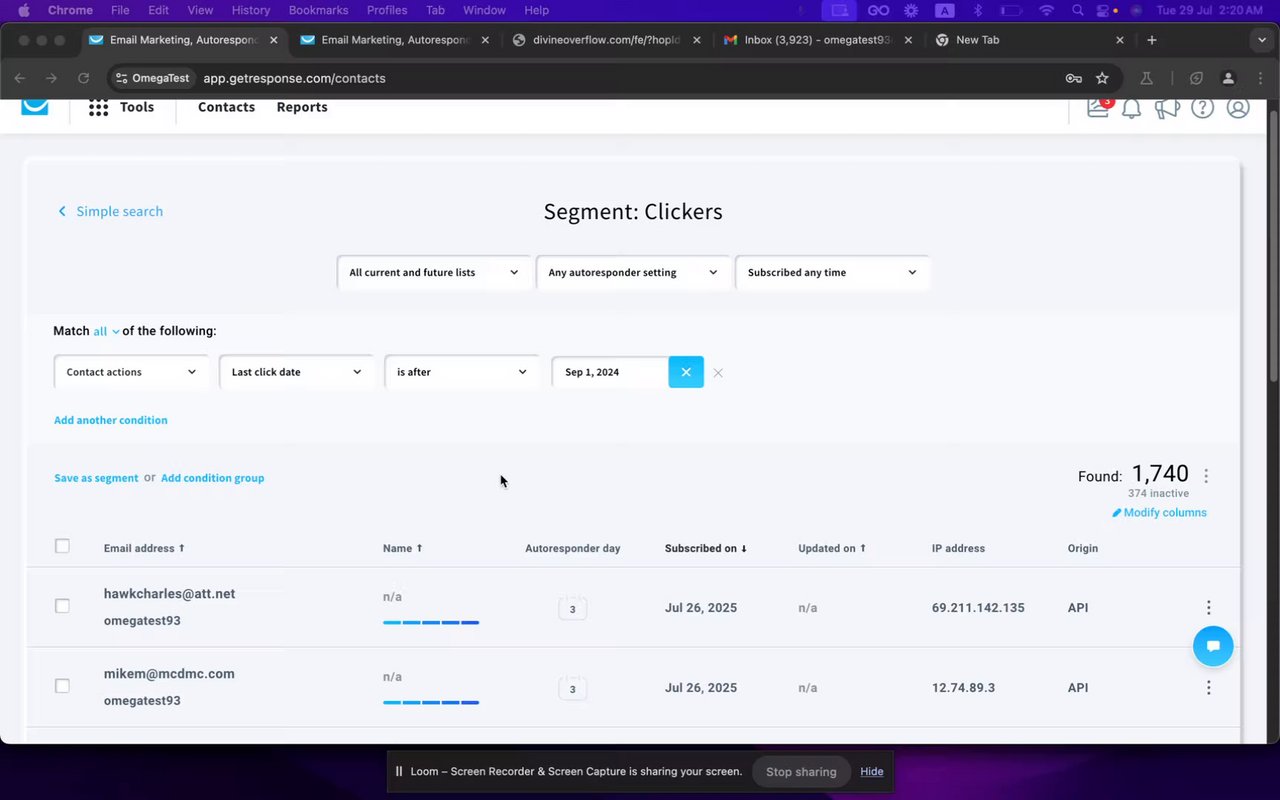The width and height of the screenshot is (1280, 800).
Task: Select checkbox for mikem@mcdmc.com
Action: click(x=62, y=686)
